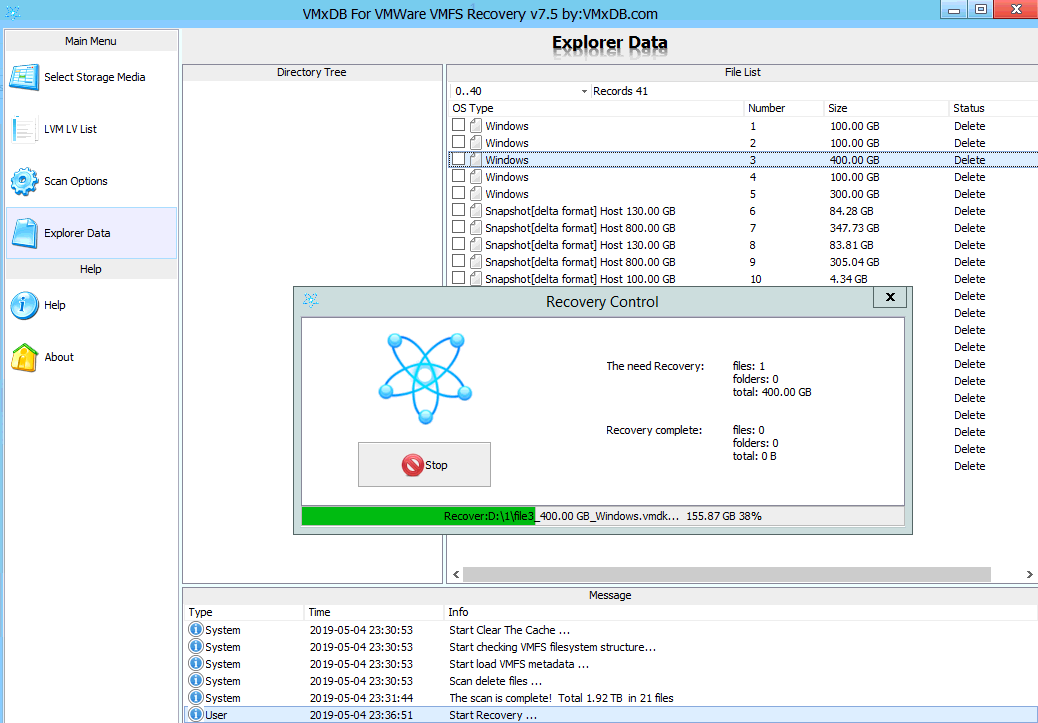The width and height of the screenshot is (1038, 723).
Task: Select checkbox of the 300.00 GB Windows file
Action: coord(458,193)
